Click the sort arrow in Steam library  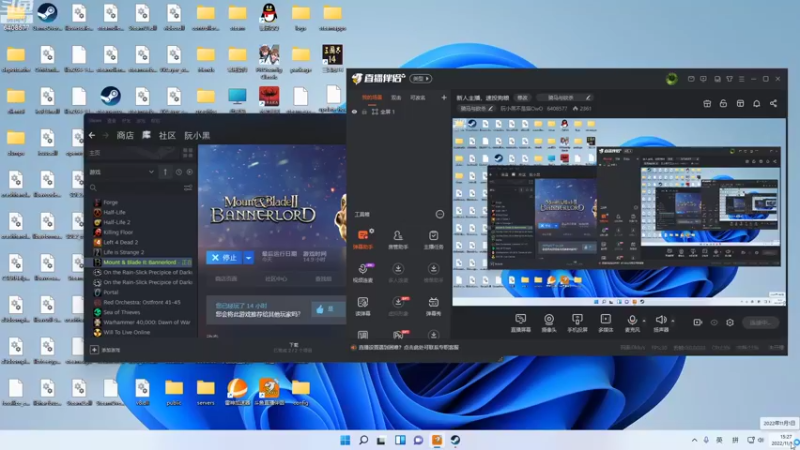click(165, 172)
